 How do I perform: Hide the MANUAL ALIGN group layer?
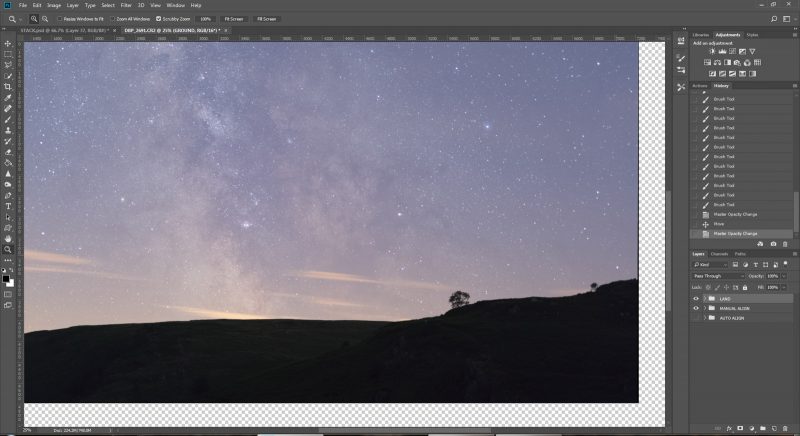(696, 309)
